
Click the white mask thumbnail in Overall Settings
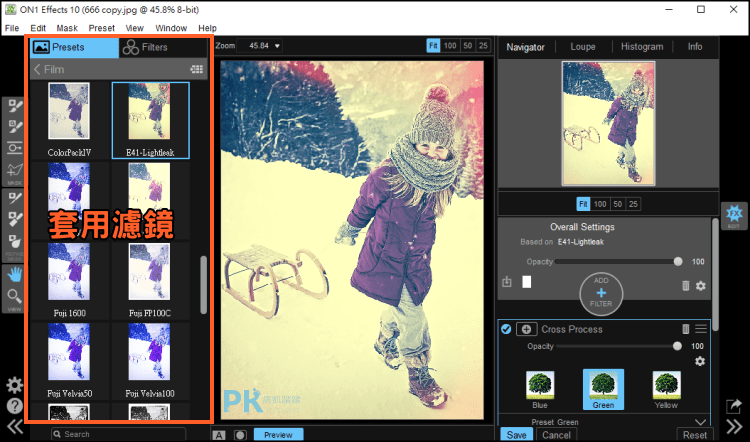pyautogui.click(x=527, y=282)
